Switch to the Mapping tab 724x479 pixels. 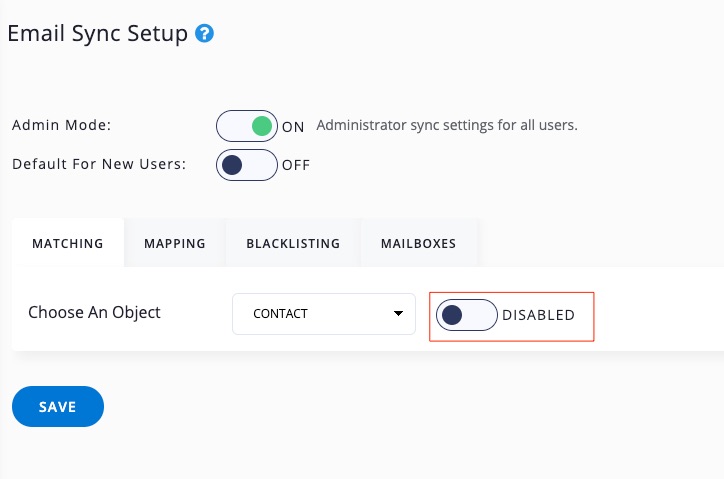click(x=175, y=243)
